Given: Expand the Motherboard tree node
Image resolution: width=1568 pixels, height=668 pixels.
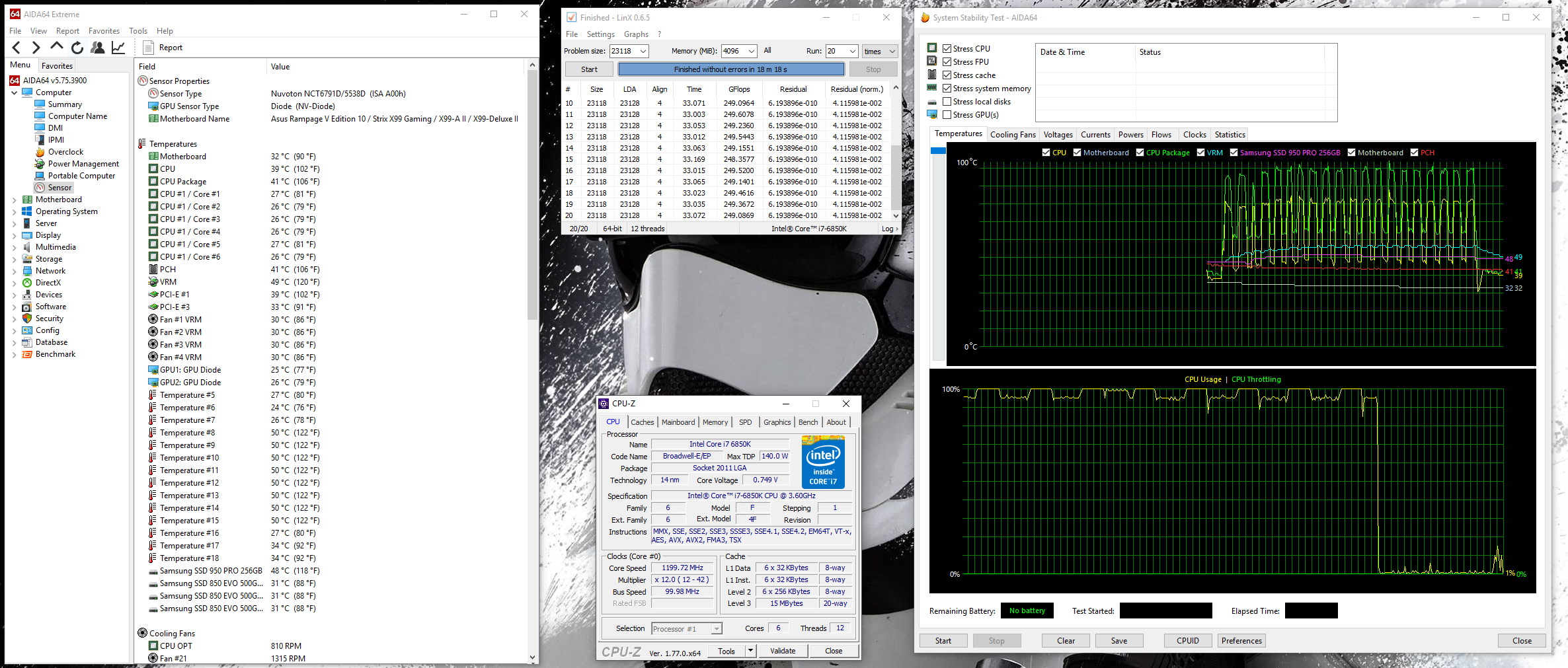Looking at the screenshot, I should [15, 200].
